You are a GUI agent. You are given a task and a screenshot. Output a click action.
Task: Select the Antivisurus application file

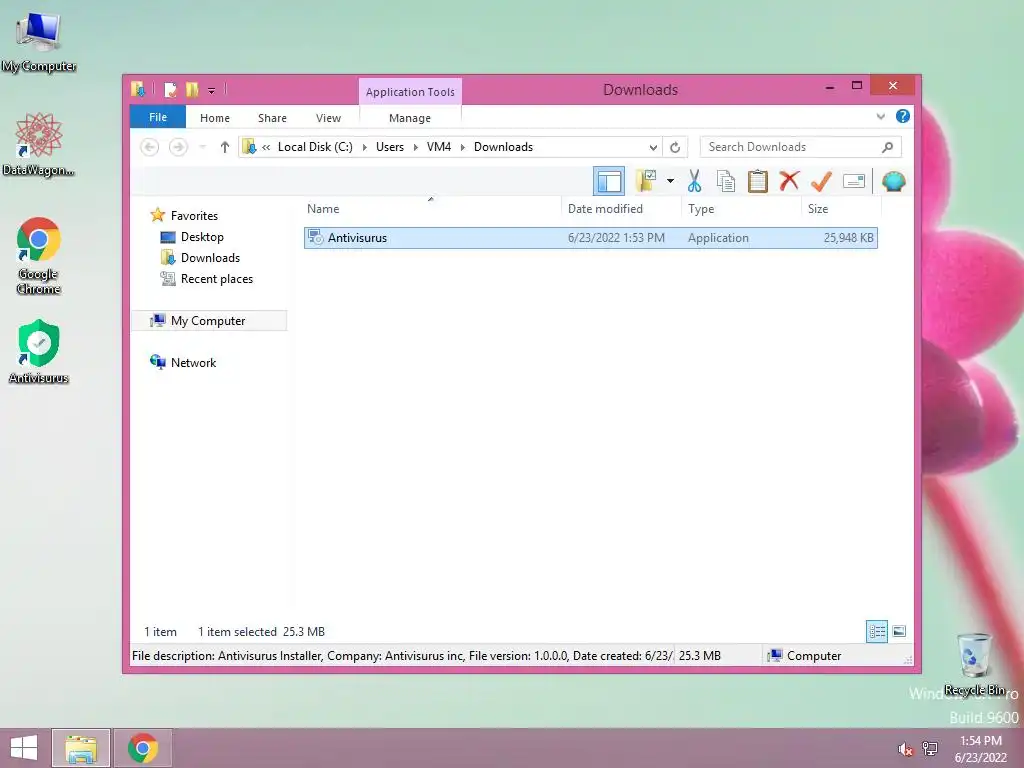590,238
